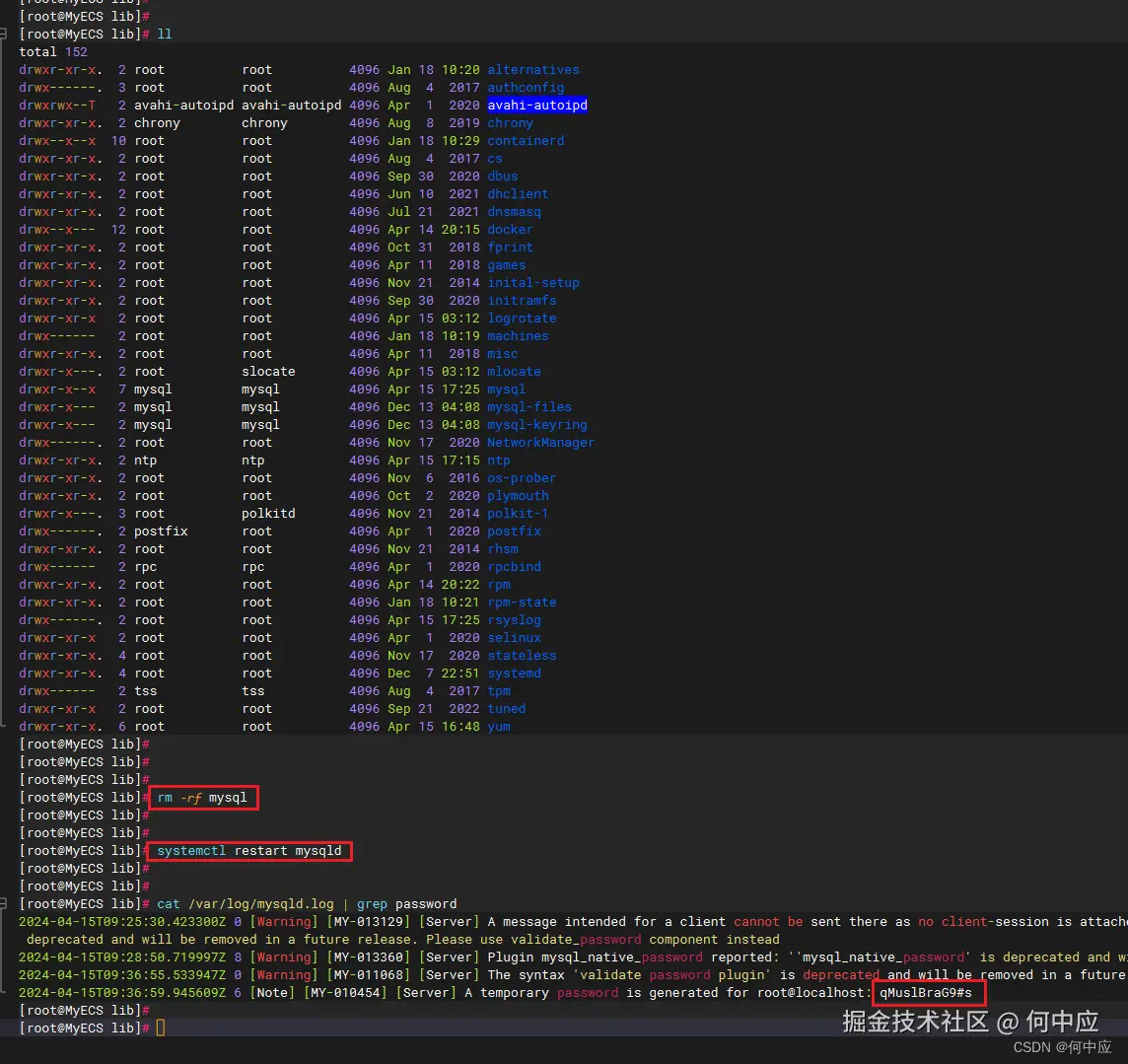Select the 'misc' directory name

pyautogui.click(x=502, y=353)
